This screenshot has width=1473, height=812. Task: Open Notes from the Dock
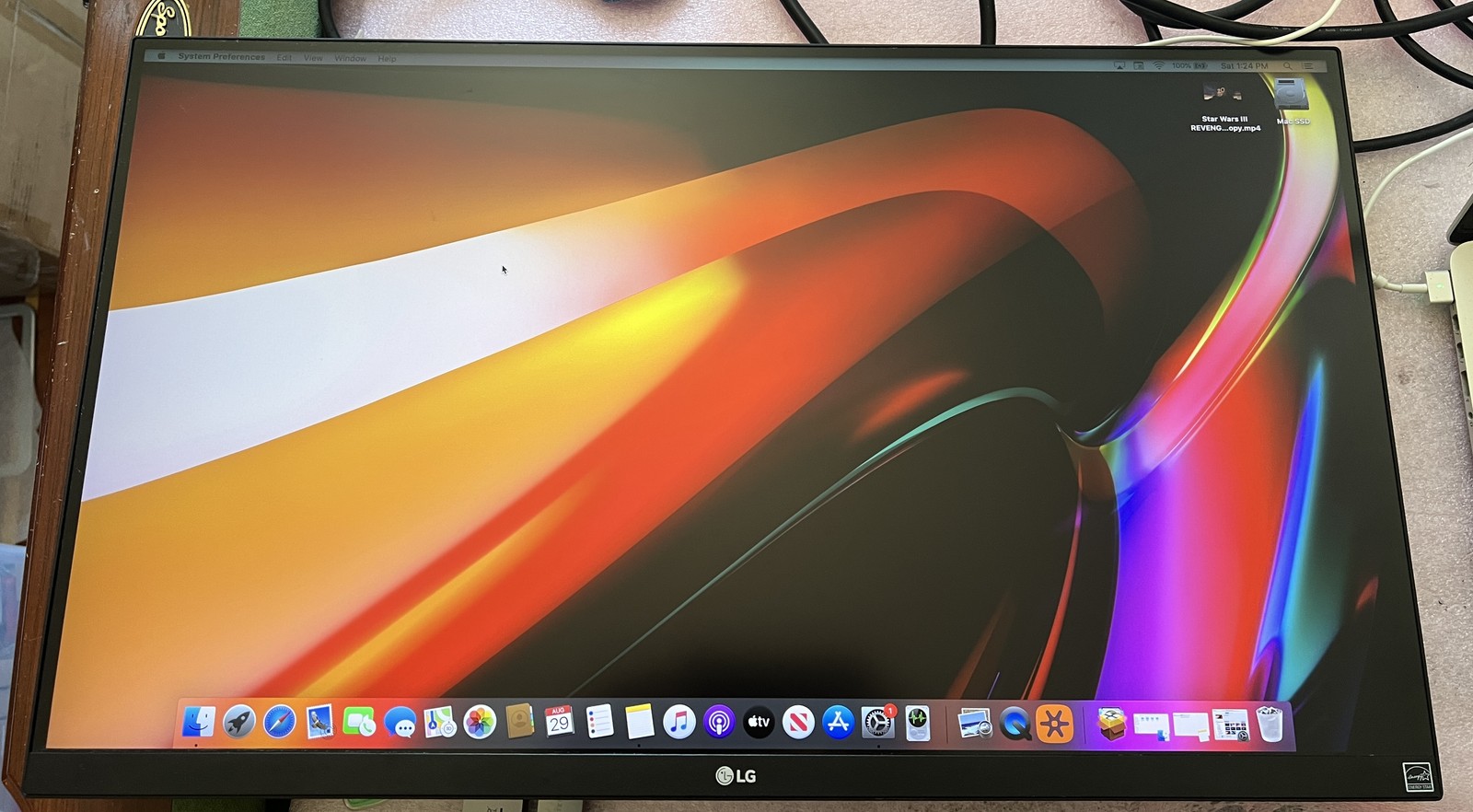(x=639, y=722)
